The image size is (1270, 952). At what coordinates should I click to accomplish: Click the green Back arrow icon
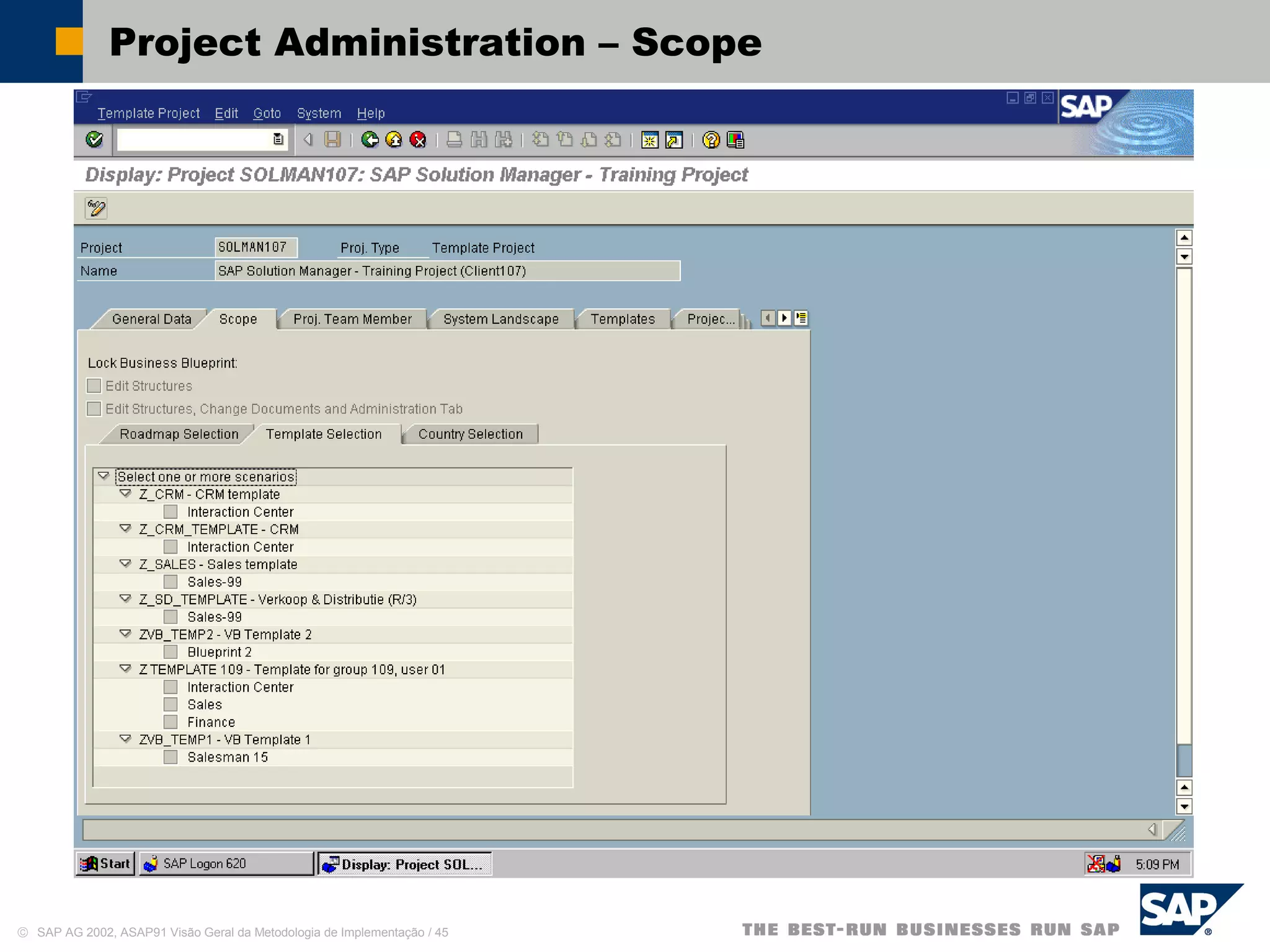click(370, 140)
